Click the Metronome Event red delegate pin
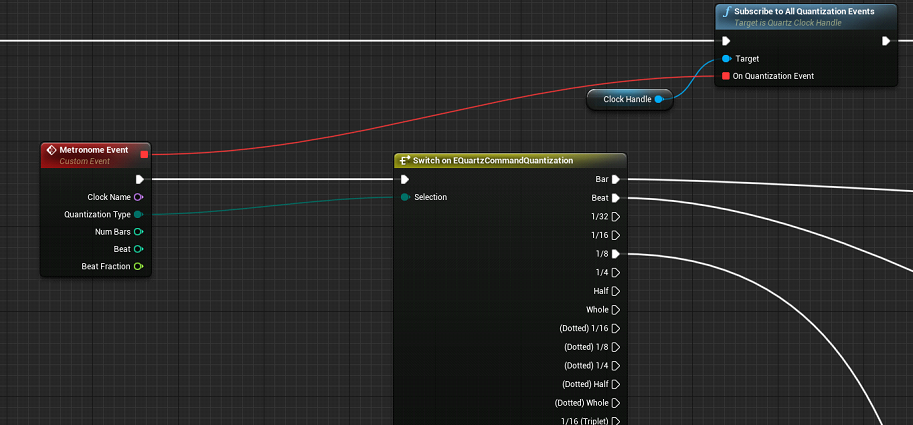 point(144,154)
